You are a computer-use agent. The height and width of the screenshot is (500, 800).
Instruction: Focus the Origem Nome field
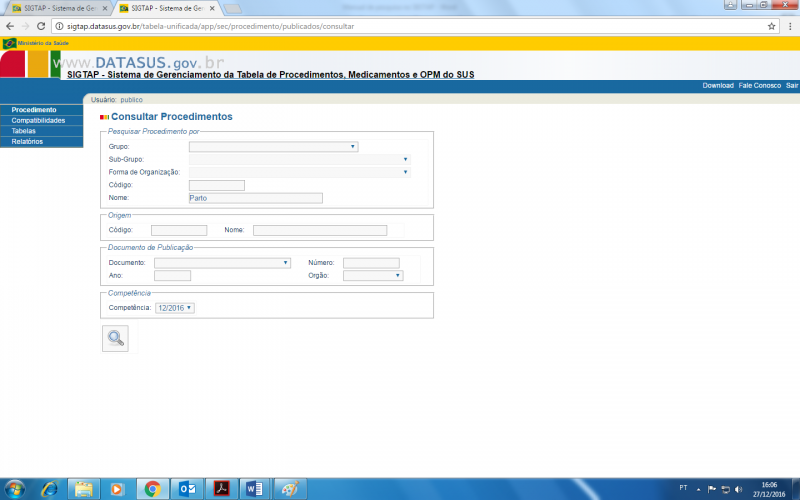(320, 230)
